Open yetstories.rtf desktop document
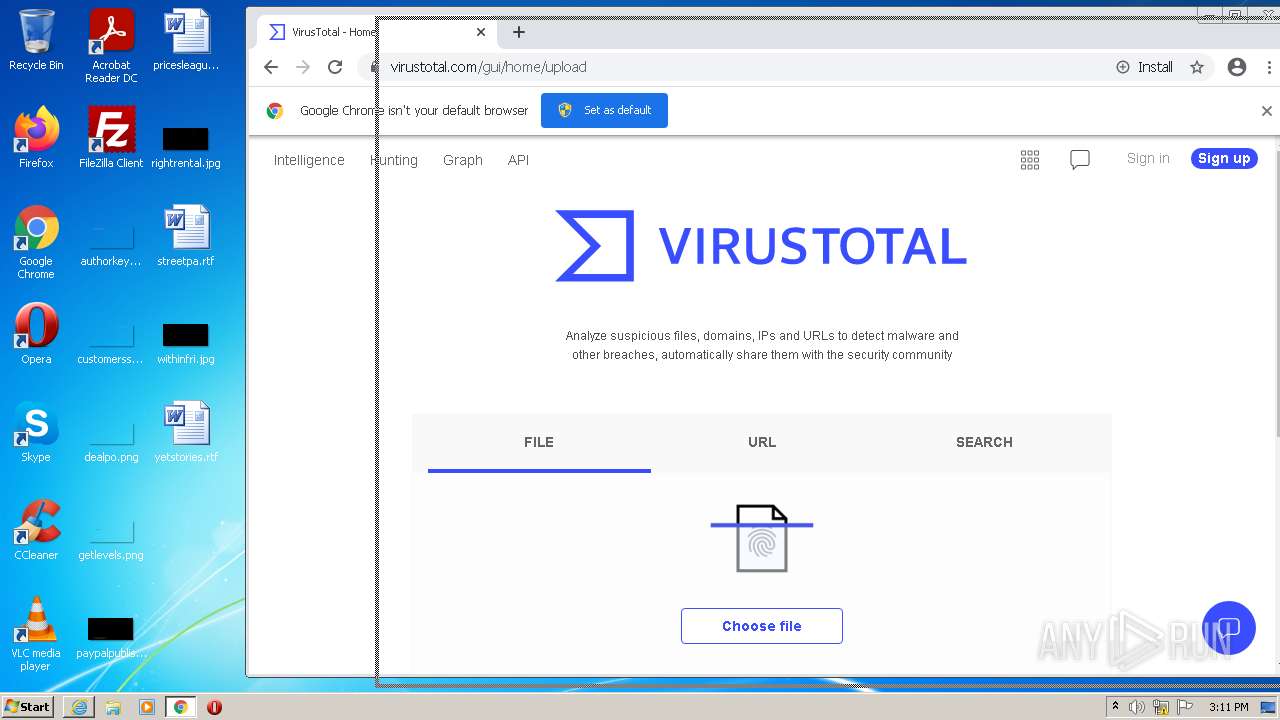1280x720 pixels. point(186,432)
